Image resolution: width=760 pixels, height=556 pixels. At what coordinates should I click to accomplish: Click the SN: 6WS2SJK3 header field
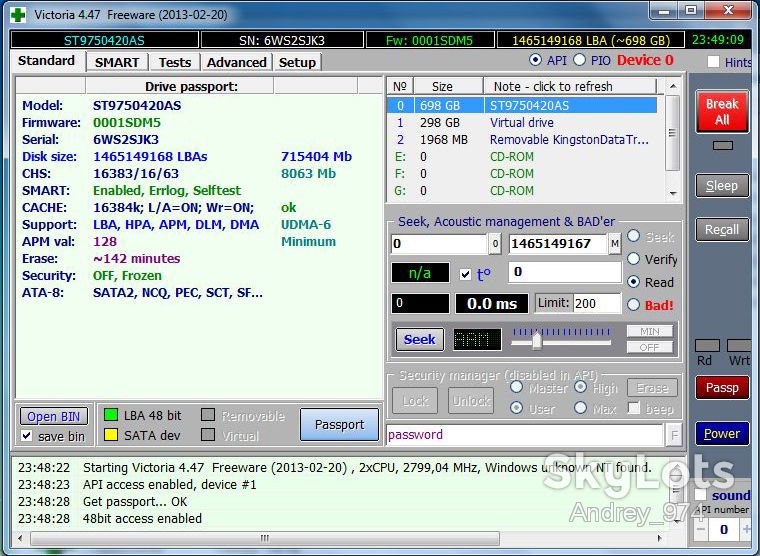282,40
